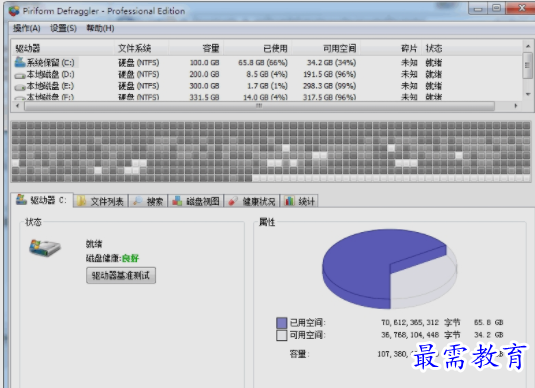
Task: Click the 文件列表 folder tab icon
Action: tap(81, 201)
